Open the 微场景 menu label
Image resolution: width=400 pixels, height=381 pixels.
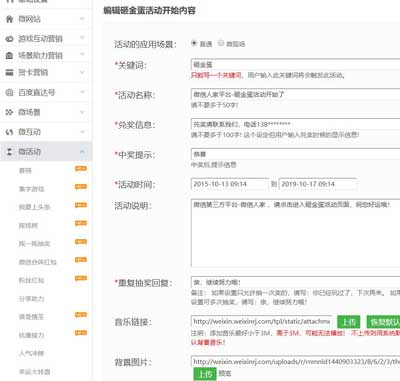point(29,112)
